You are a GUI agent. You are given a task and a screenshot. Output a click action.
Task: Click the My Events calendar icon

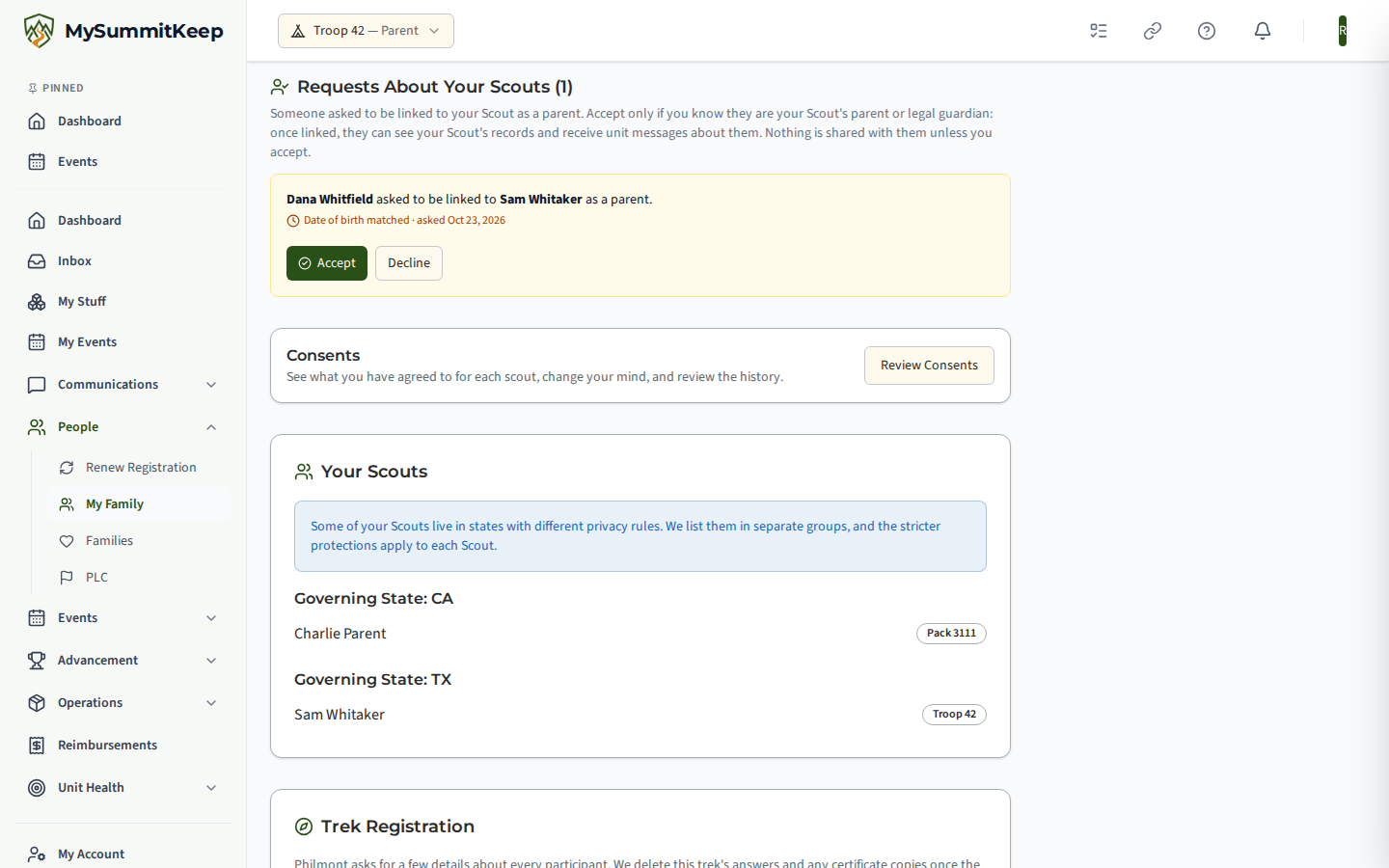pos(37,342)
